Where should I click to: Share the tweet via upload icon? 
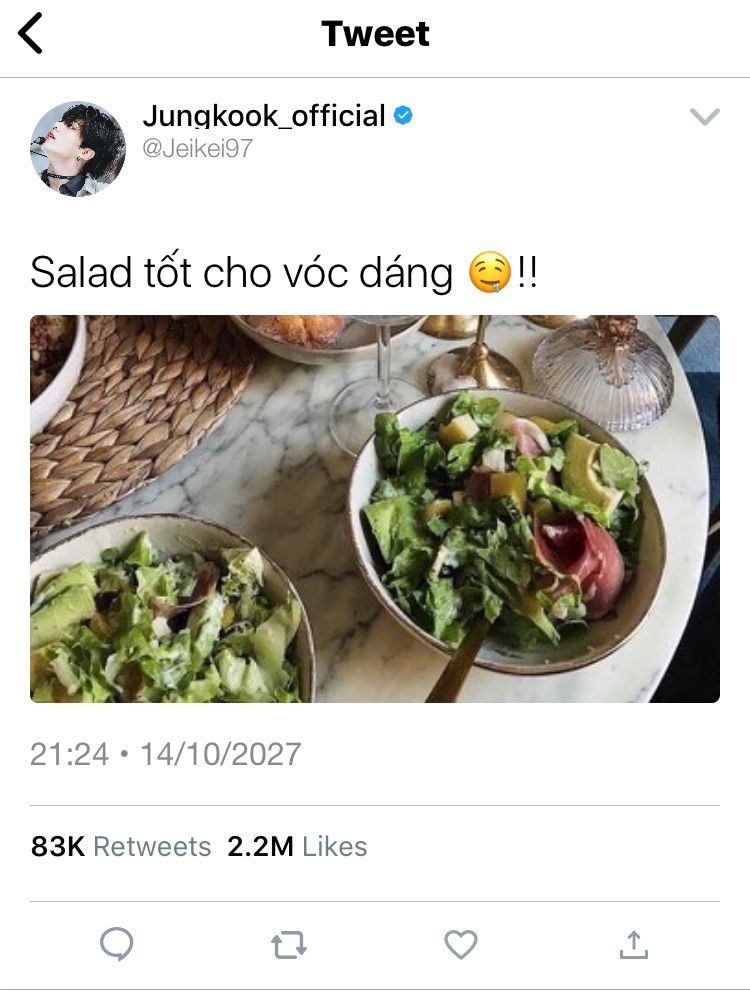[634, 945]
